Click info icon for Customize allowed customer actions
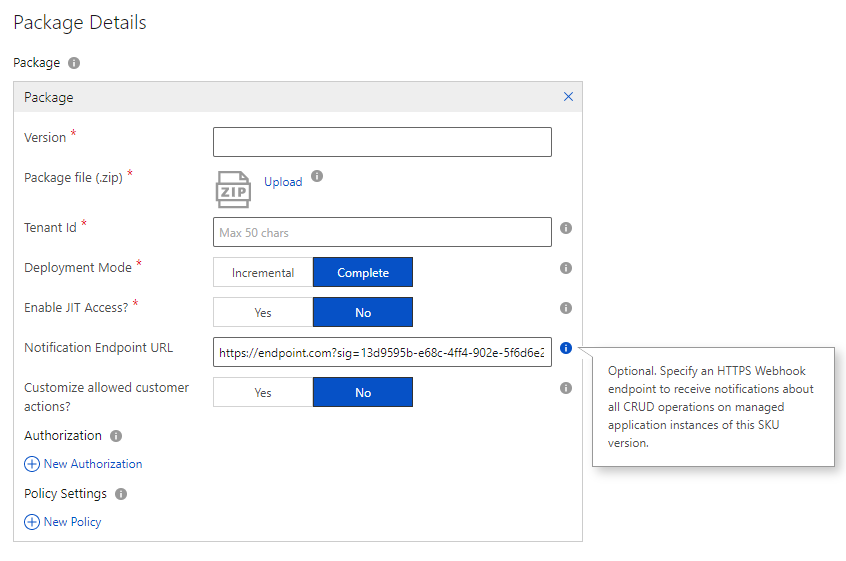The image size is (846, 561). [x=565, y=388]
